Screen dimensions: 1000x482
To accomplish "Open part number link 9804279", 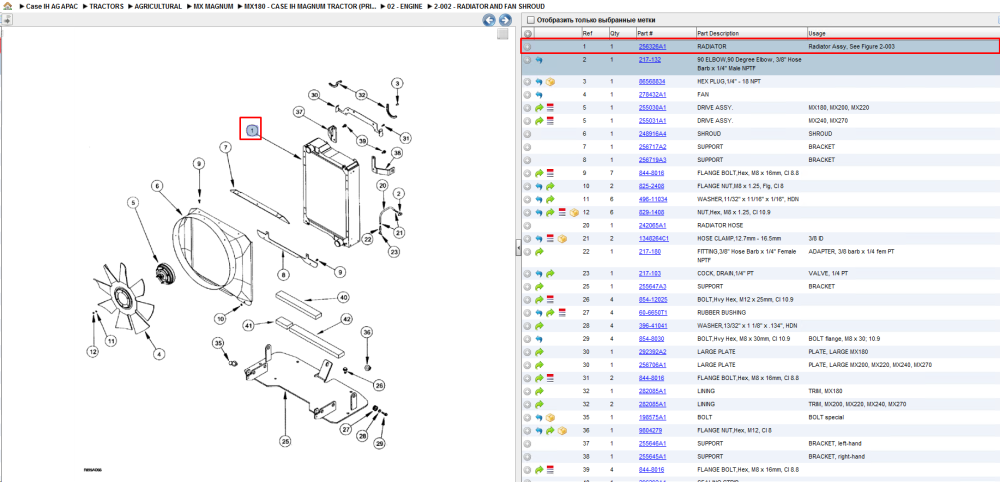I will pyautogui.click(x=650, y=430).
